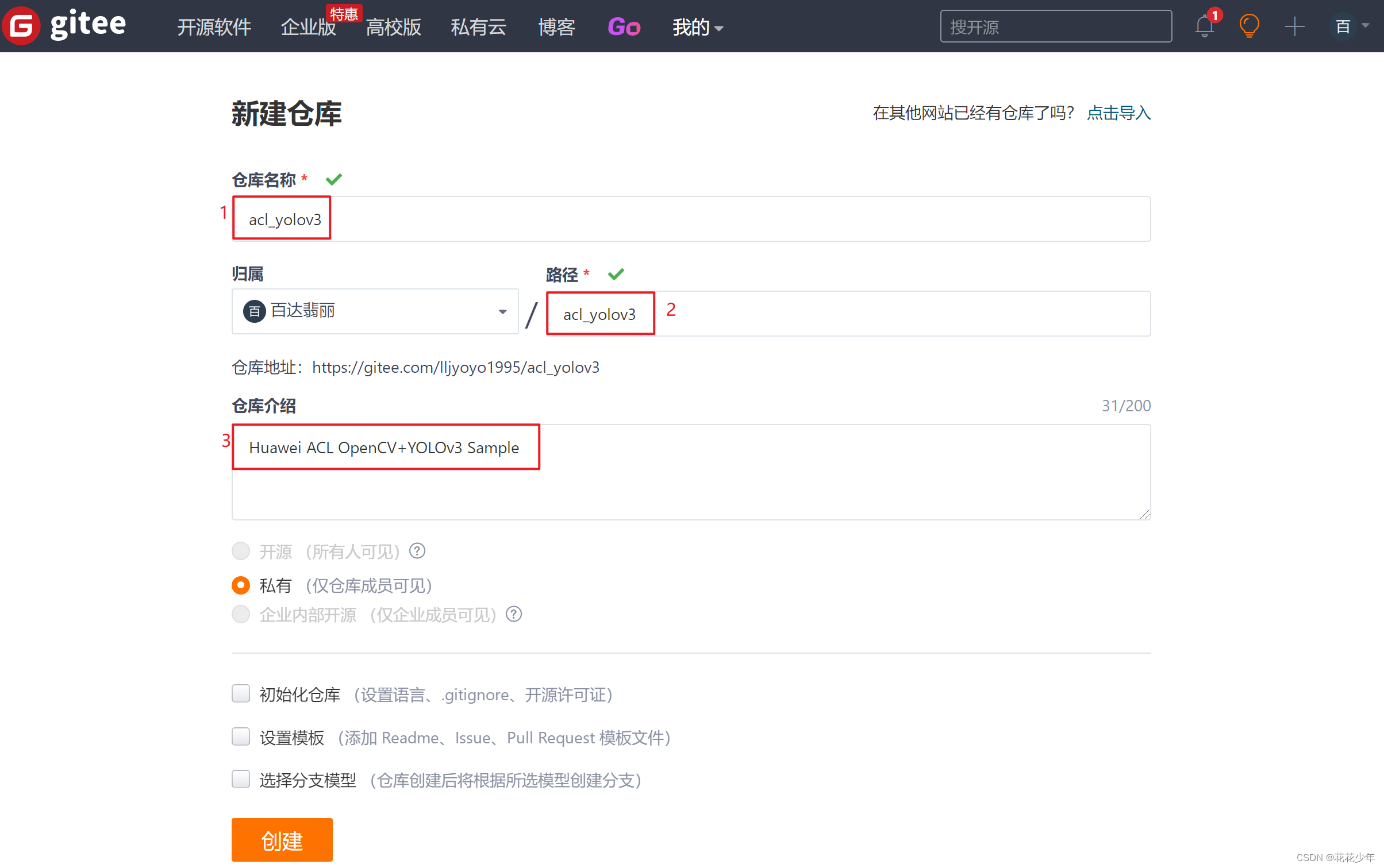The height and width of the screenshot is (868, 1384).
Task: Check the 设置模板 option
Action: pos(241,736)
